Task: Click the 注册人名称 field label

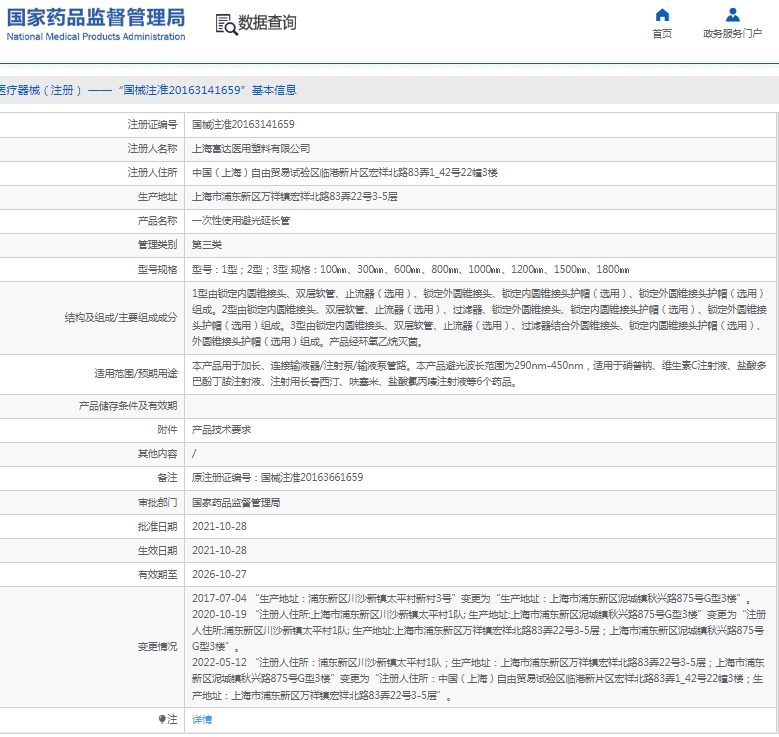Action: (x=152, y=149)
